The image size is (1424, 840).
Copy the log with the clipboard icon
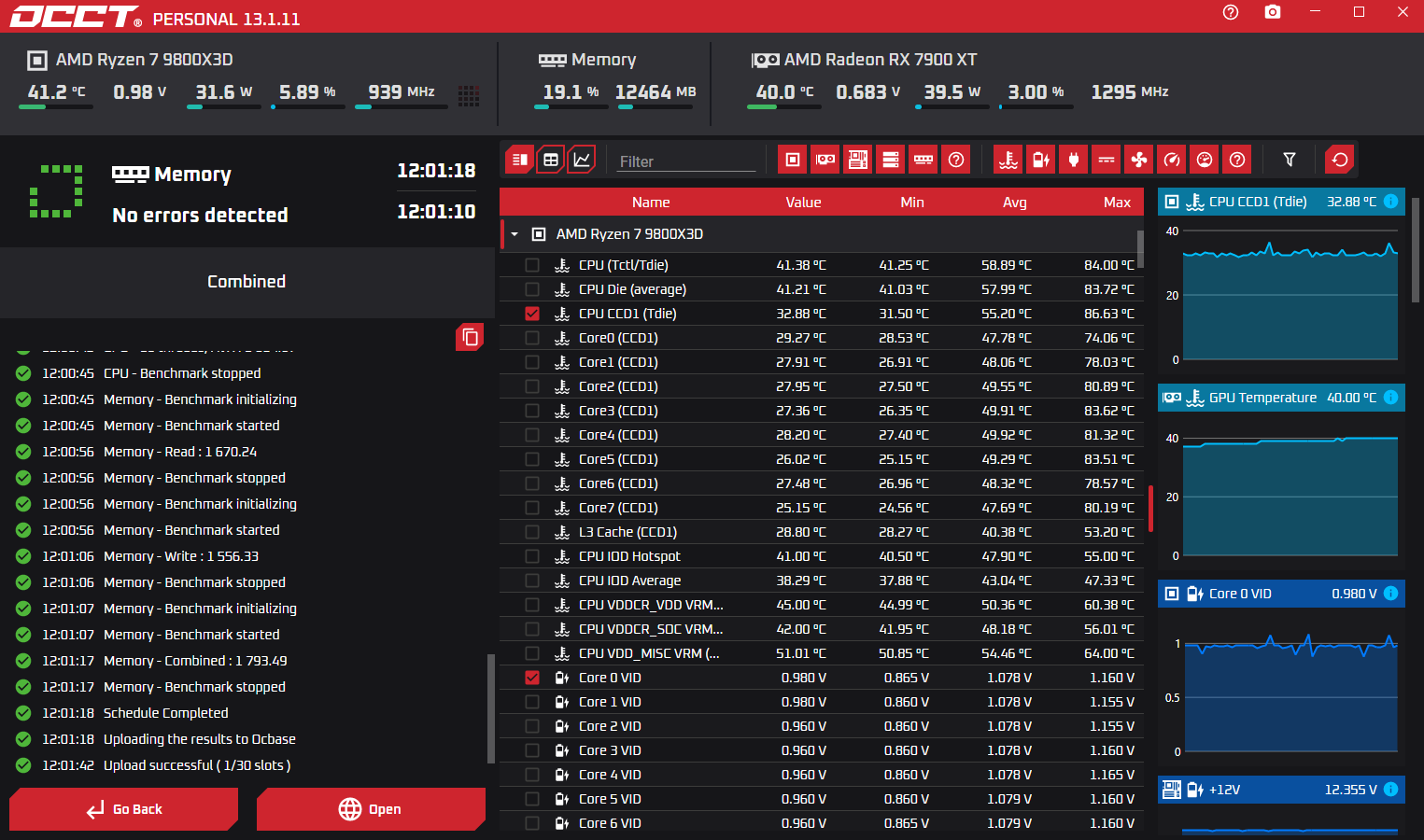click(470, 337)
